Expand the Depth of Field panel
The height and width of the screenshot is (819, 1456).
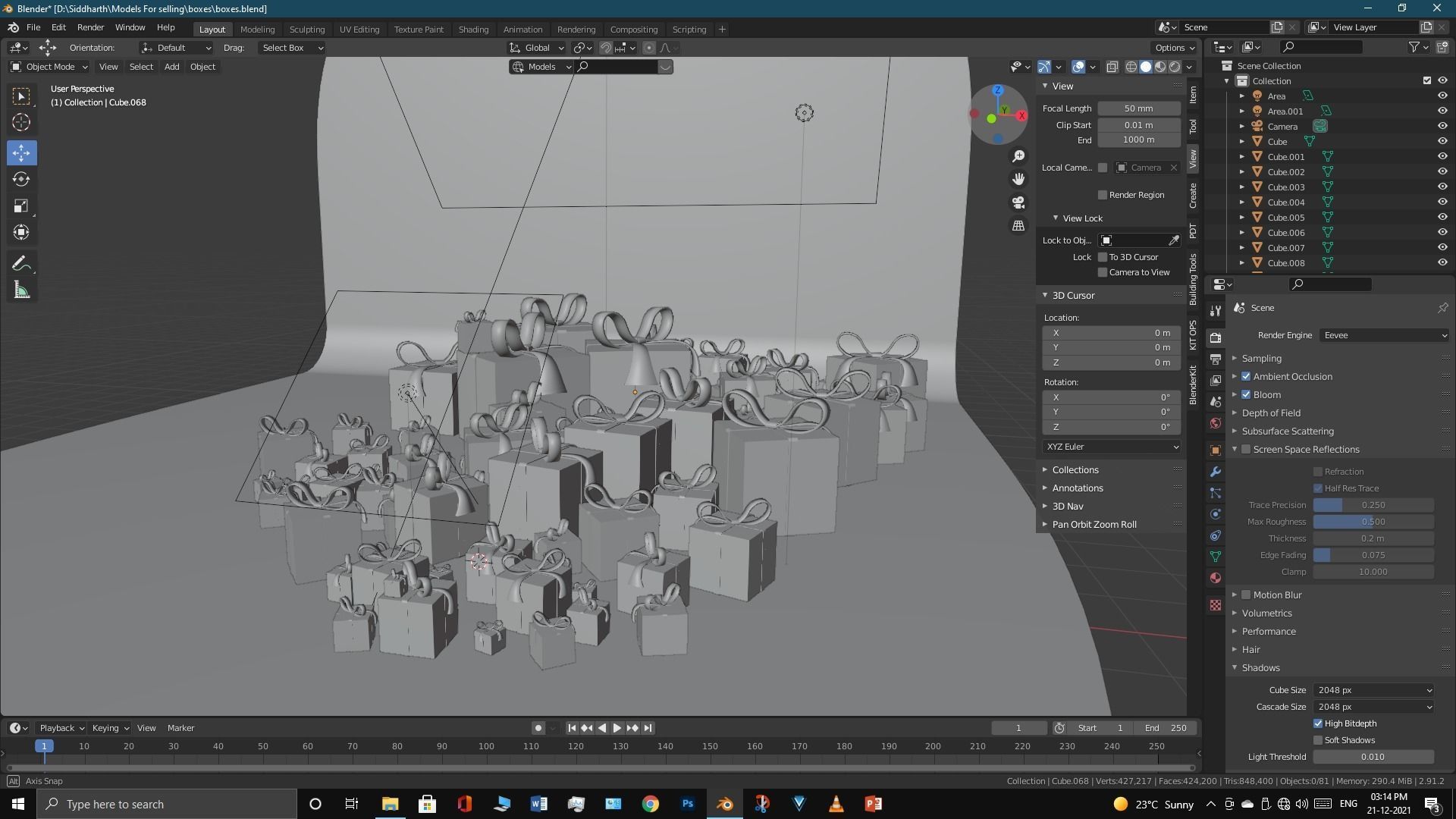pyautogui.click(x=1271, y=413)
